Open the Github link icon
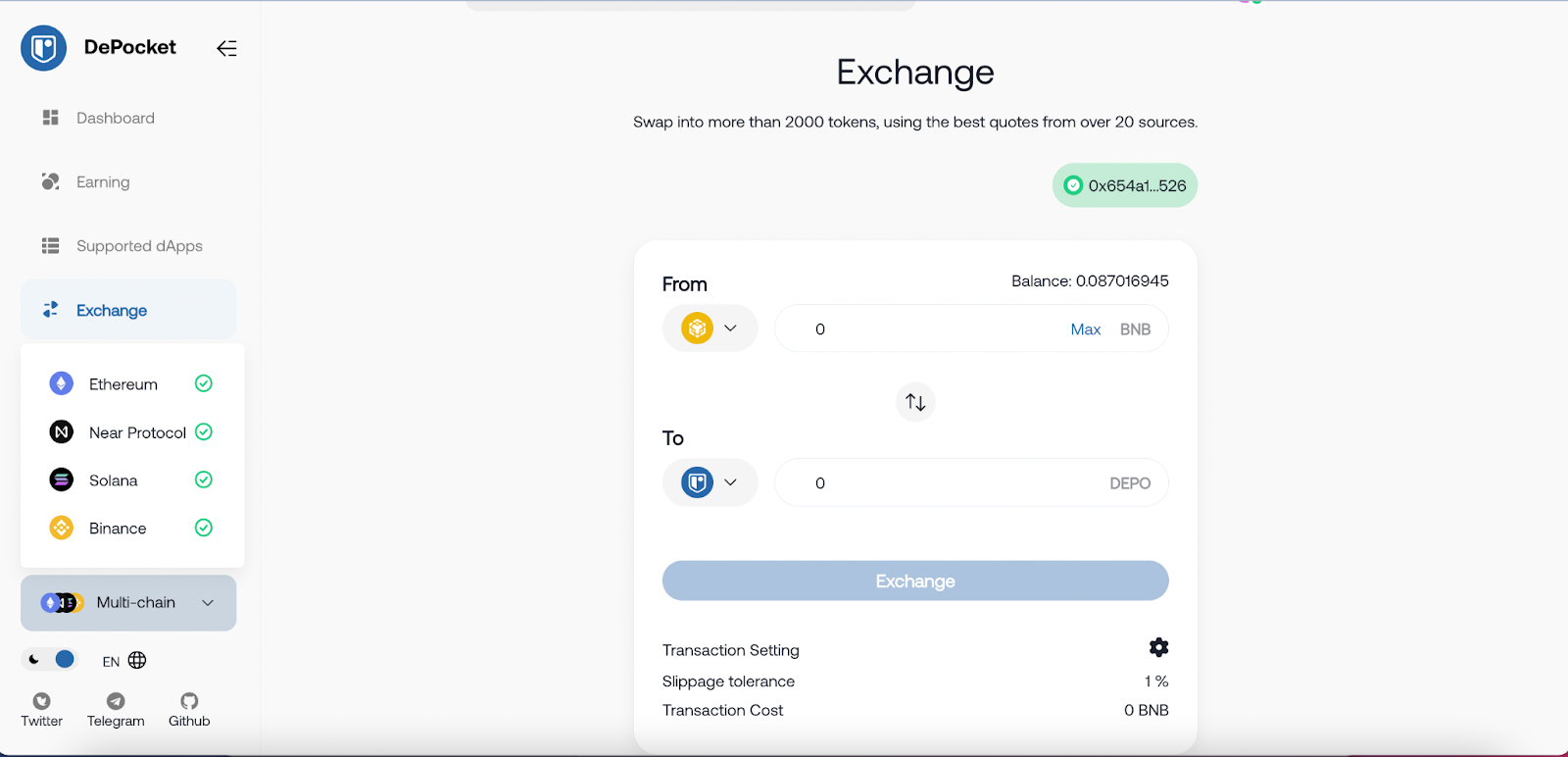1568x757 pixels. click(x=189, y=701)
